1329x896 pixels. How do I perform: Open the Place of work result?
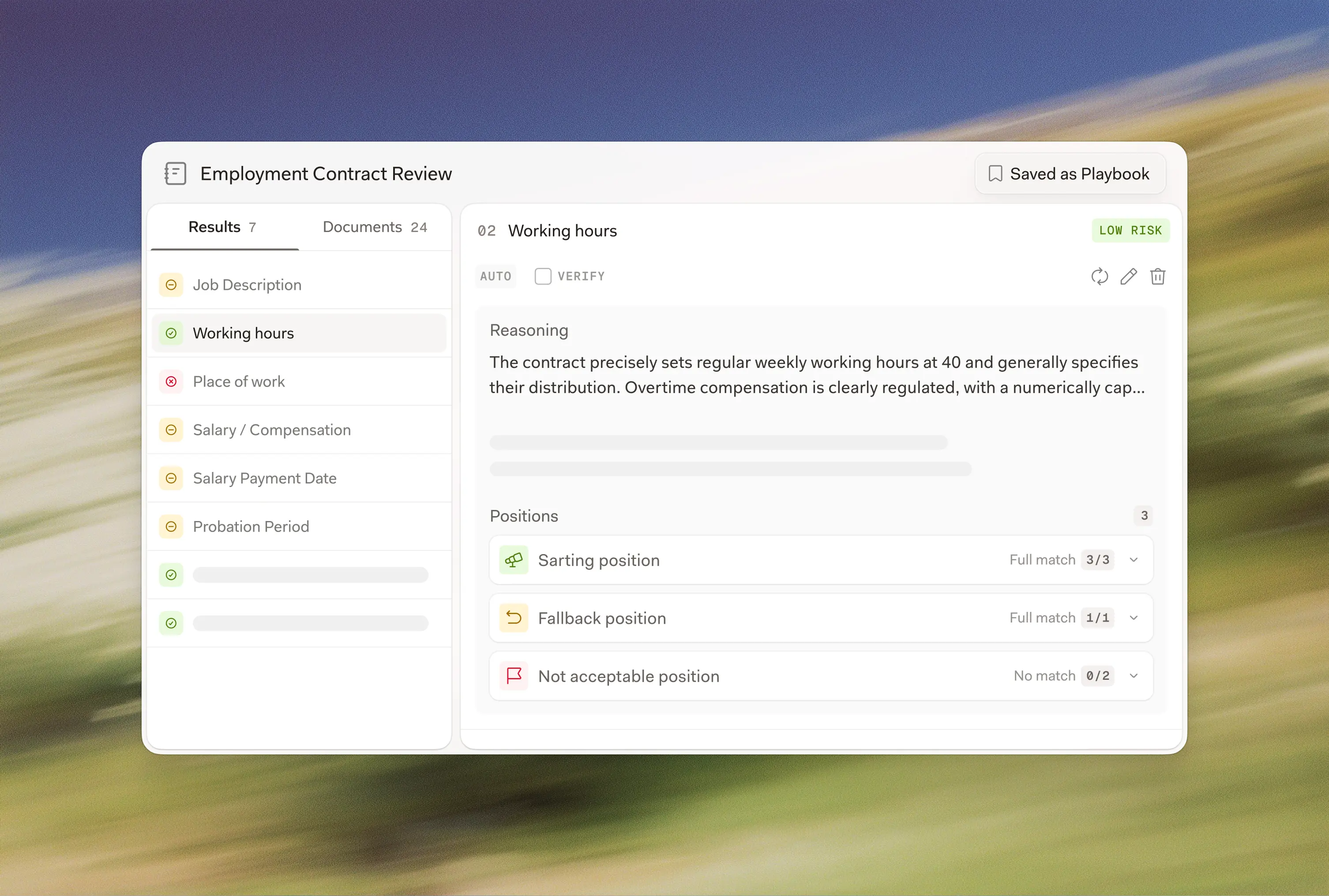300,381
